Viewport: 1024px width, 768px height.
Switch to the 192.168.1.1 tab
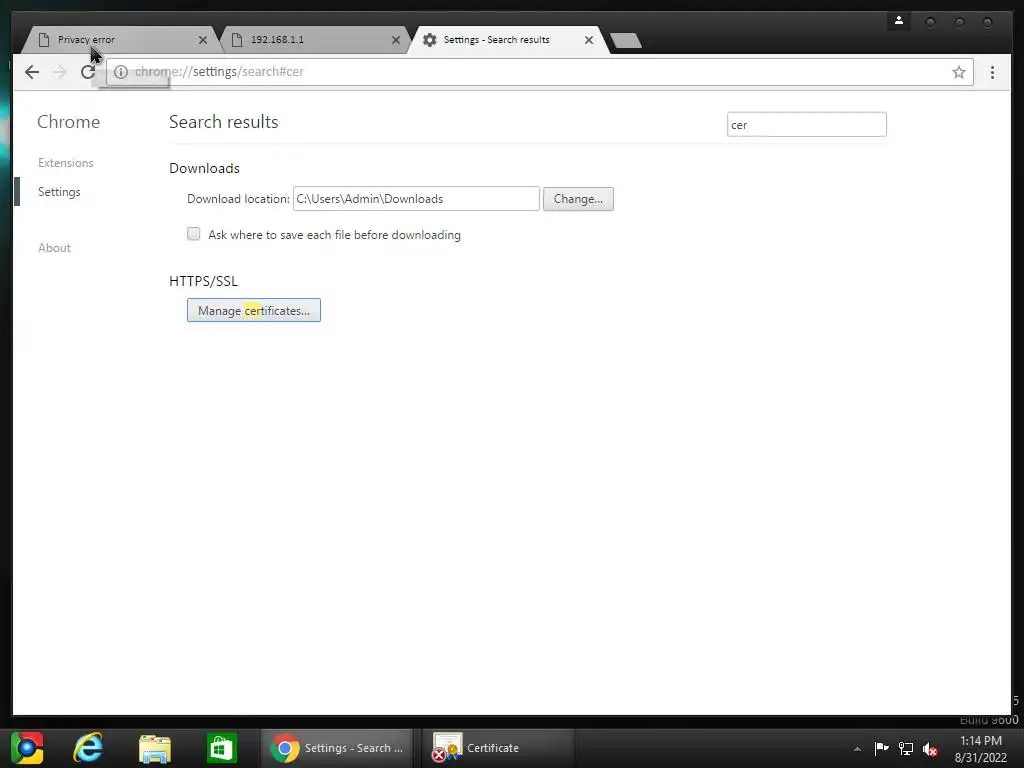313,40
